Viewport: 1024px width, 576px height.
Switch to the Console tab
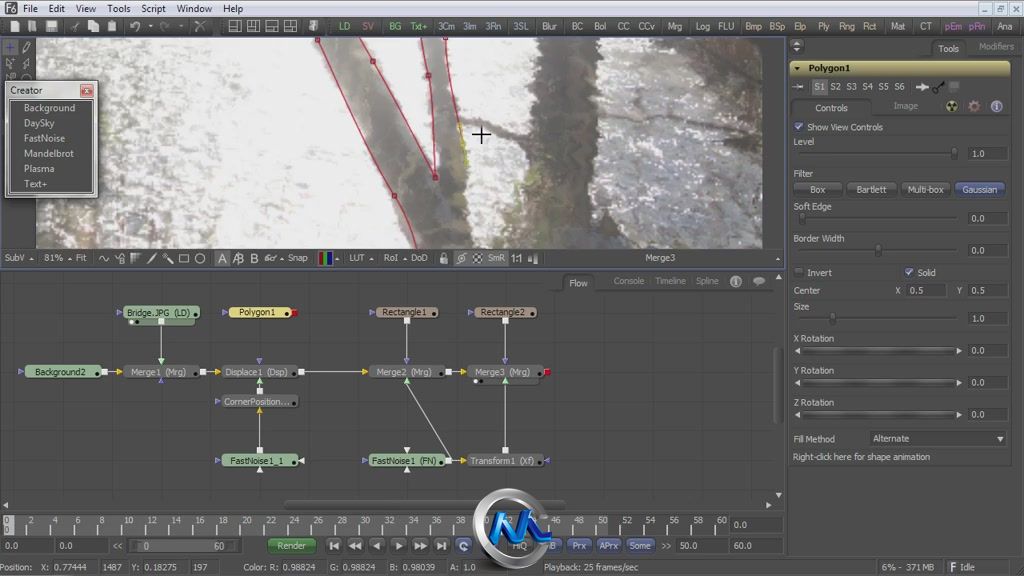(x=629, y=281)
